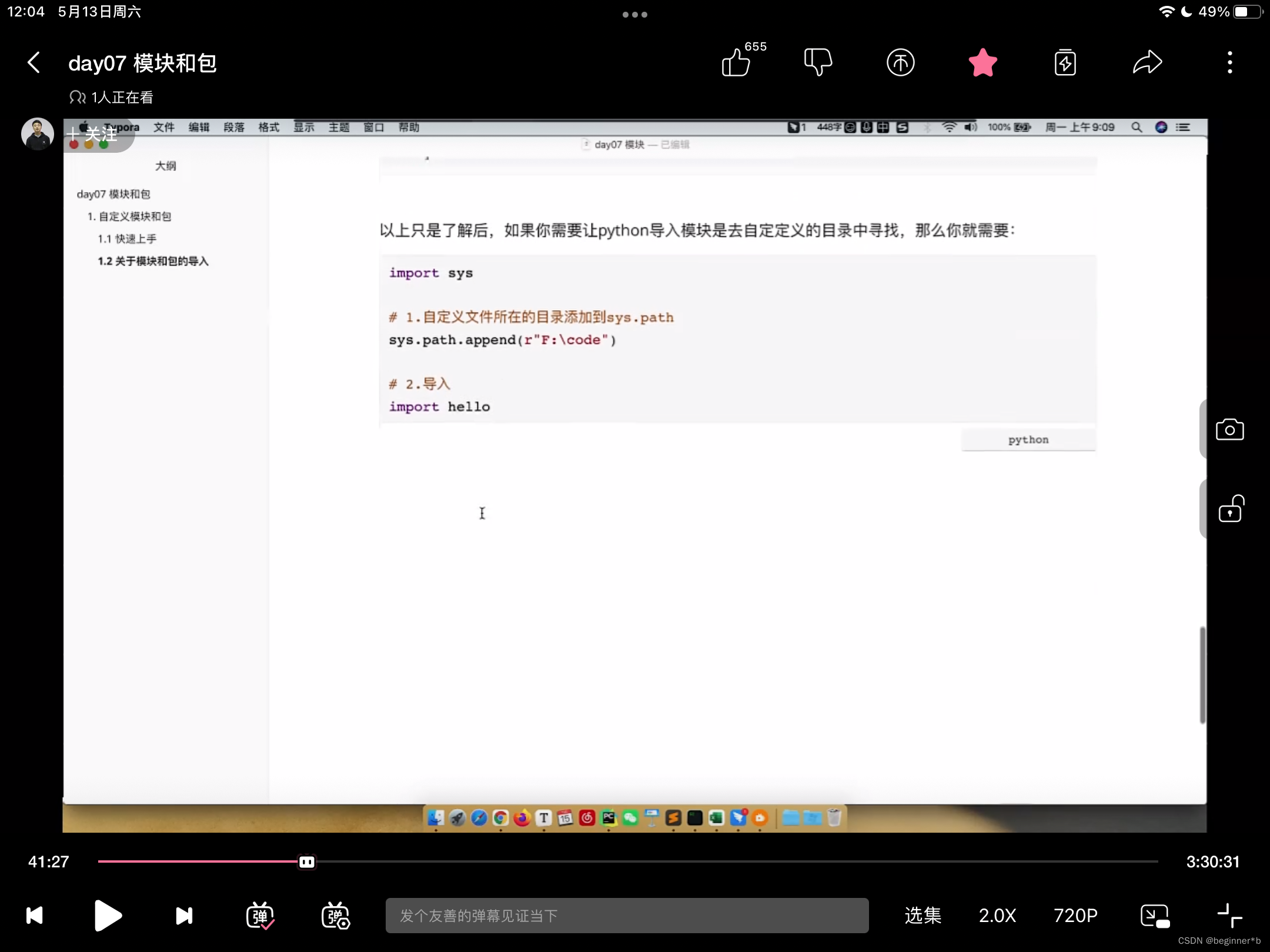Tap the share arrow icon
This screenshot has height=952, width=1270.
click(1147, 62)
